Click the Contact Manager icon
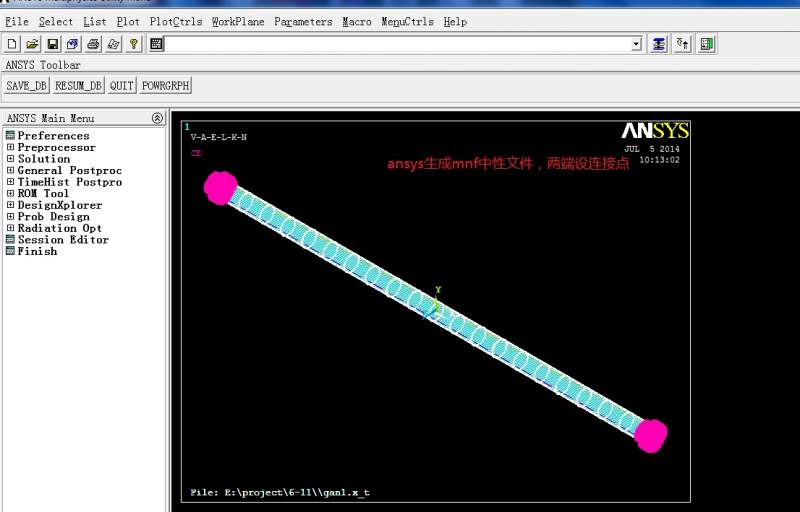 [x=707, y=44]
